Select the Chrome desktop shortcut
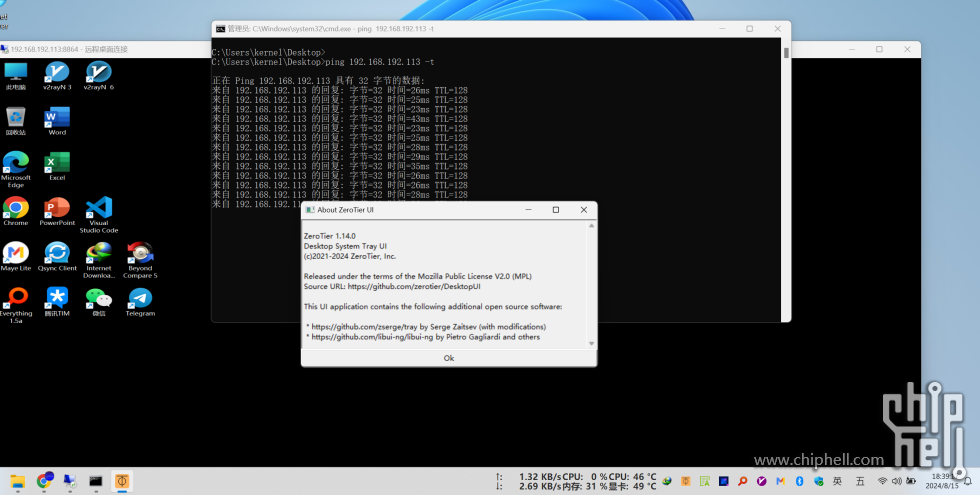The width and height of the screenshot is (980, 495). (16, 211)
